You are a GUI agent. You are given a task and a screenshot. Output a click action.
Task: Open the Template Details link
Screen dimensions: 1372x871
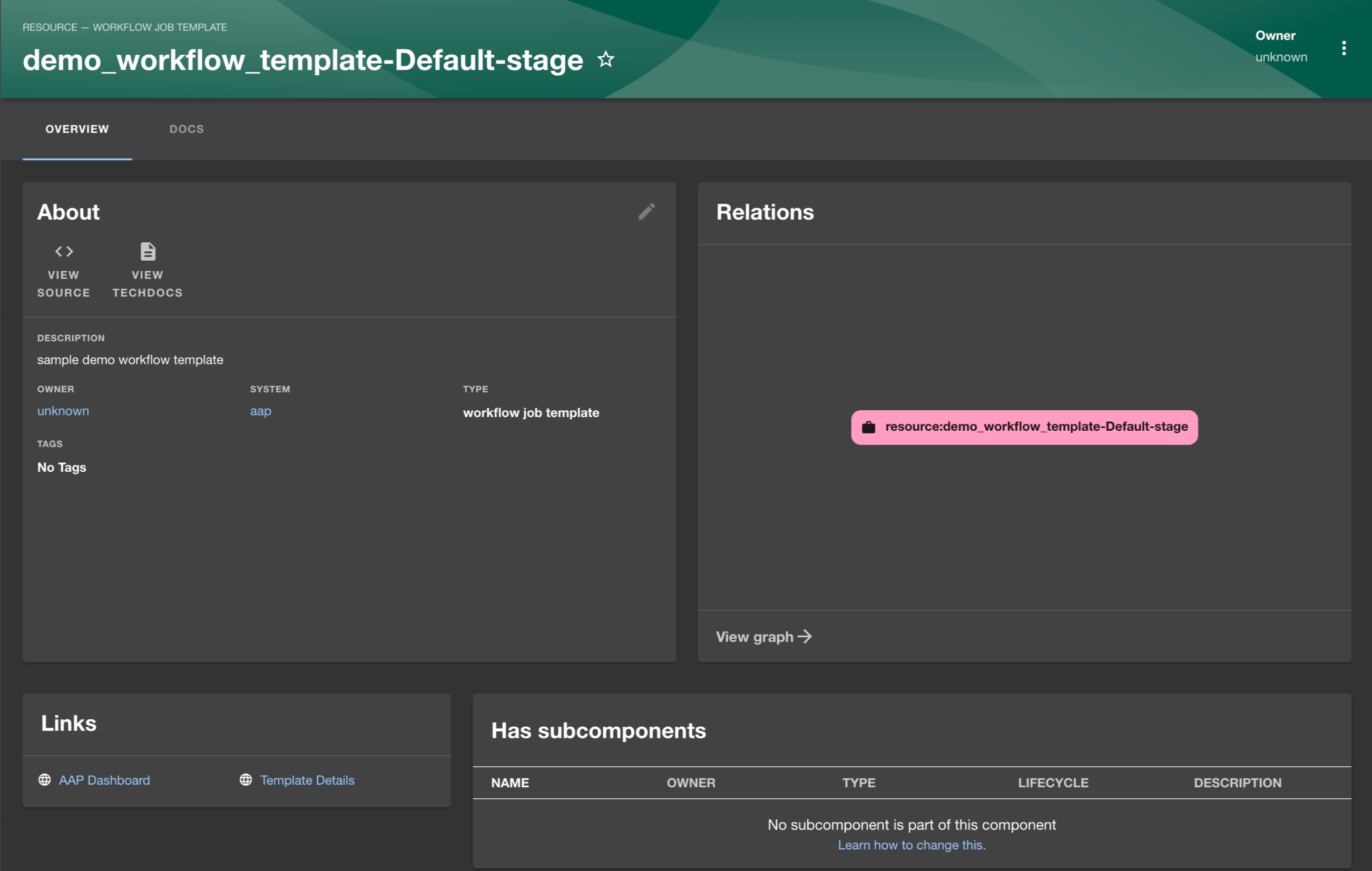[x=307, y=780]
